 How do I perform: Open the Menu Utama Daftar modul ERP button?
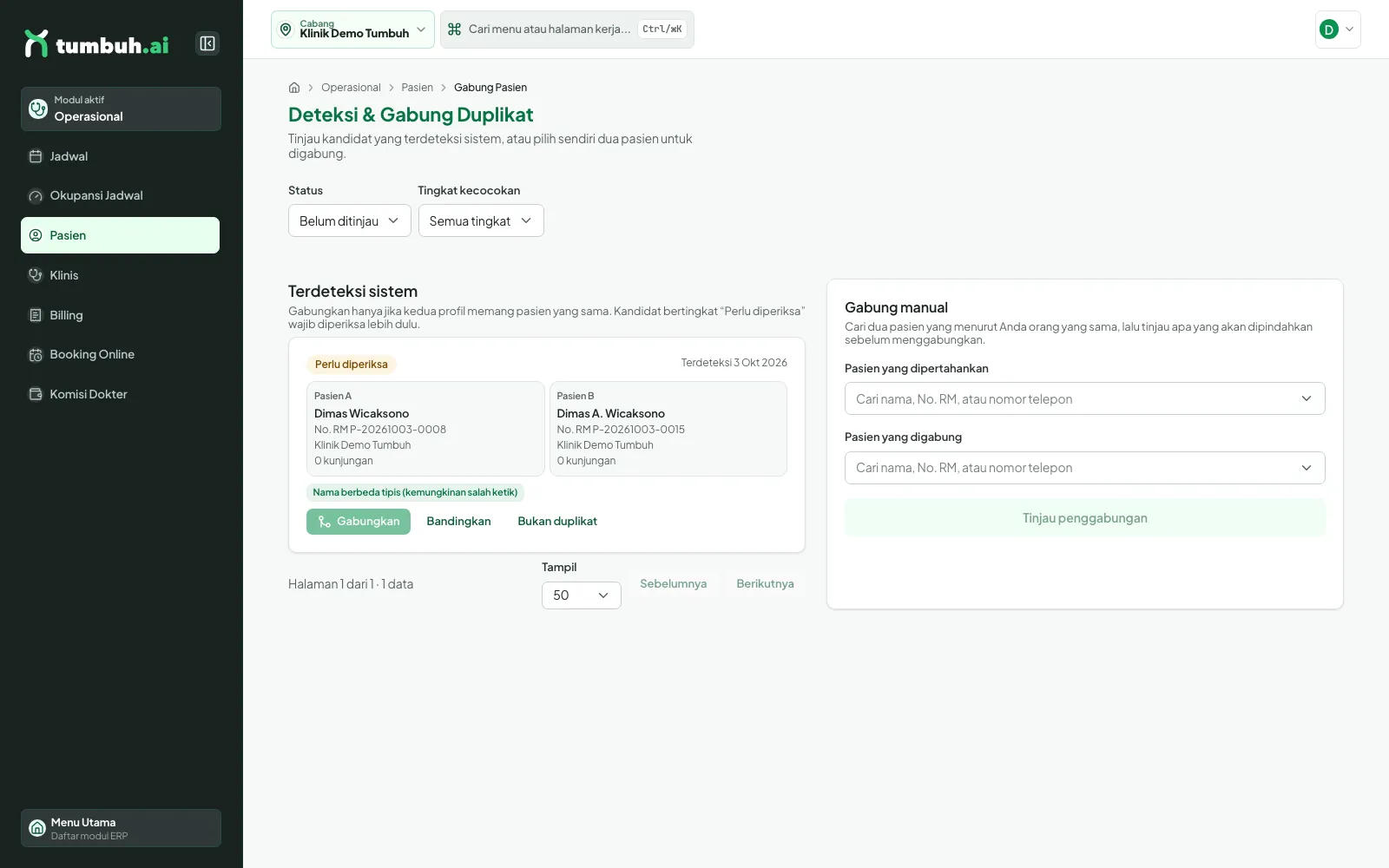[121, 828]
